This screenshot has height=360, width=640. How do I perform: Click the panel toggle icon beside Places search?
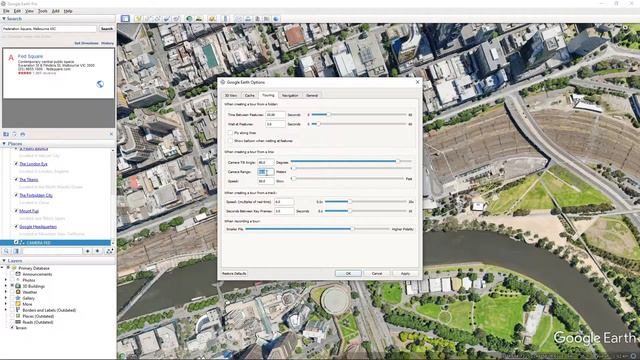pyautogui.click(x=17, y=251)
